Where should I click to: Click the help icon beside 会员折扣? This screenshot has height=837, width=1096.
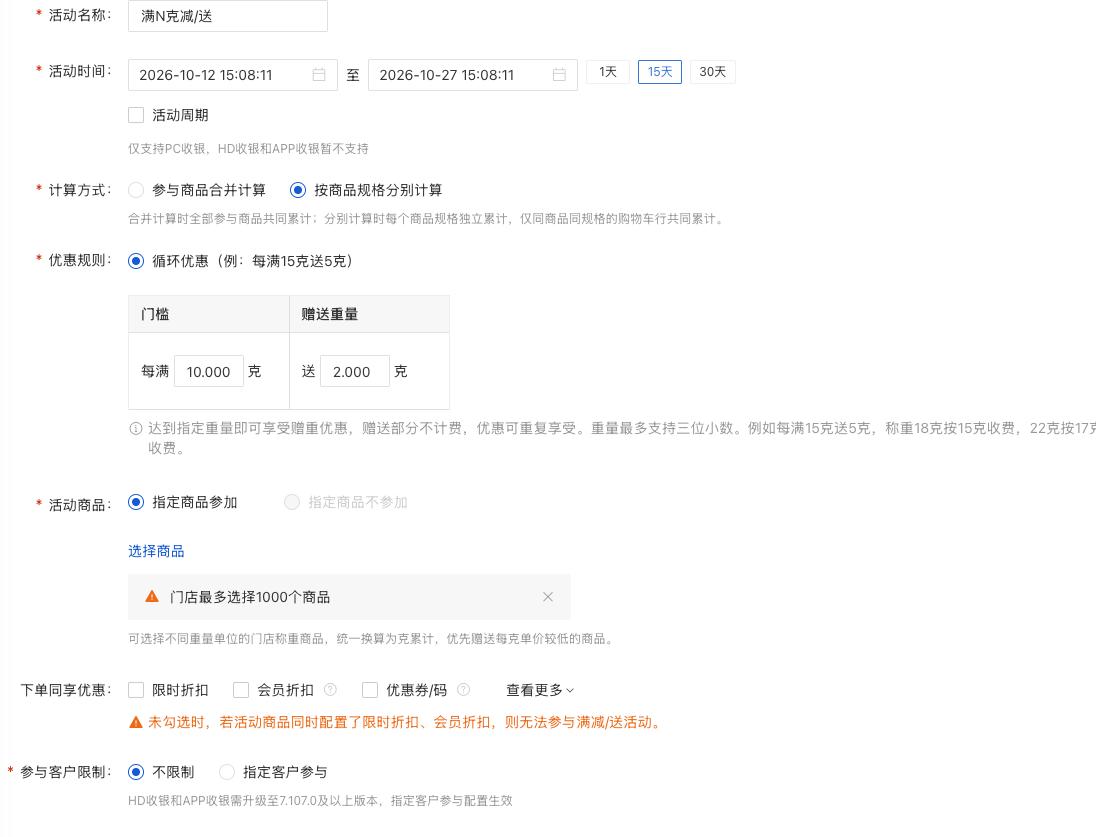coord(331,689)
